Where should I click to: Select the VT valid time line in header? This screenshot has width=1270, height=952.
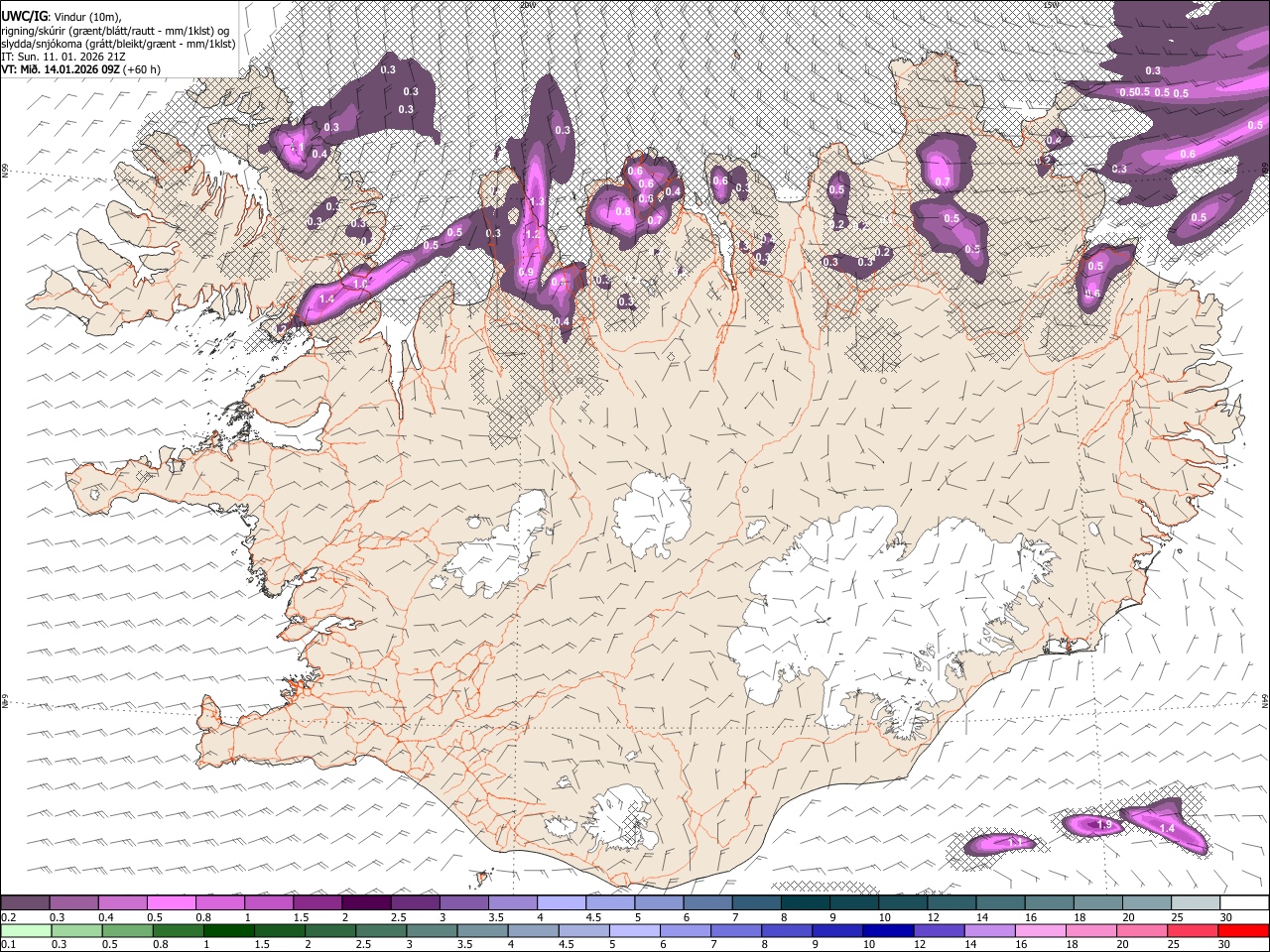[80, 69]
